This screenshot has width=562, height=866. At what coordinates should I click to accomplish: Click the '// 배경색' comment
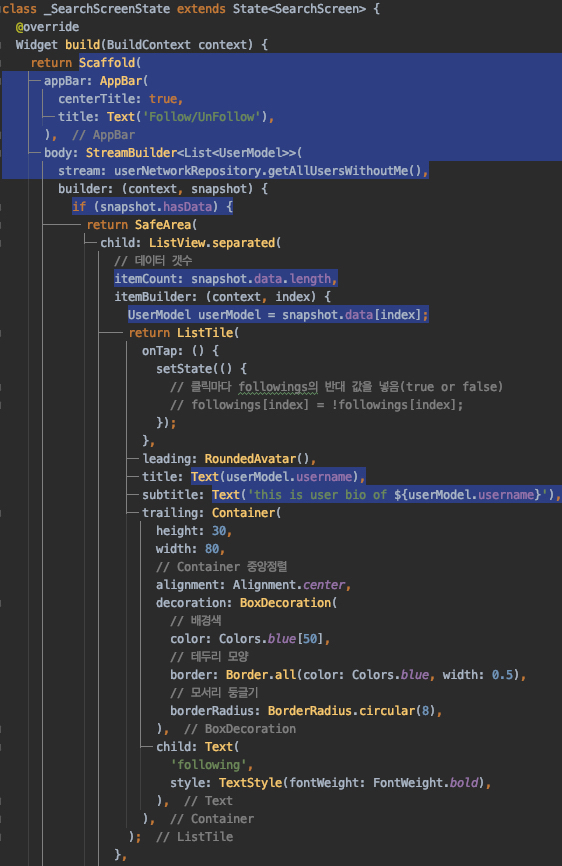click(x=196, y=621)
